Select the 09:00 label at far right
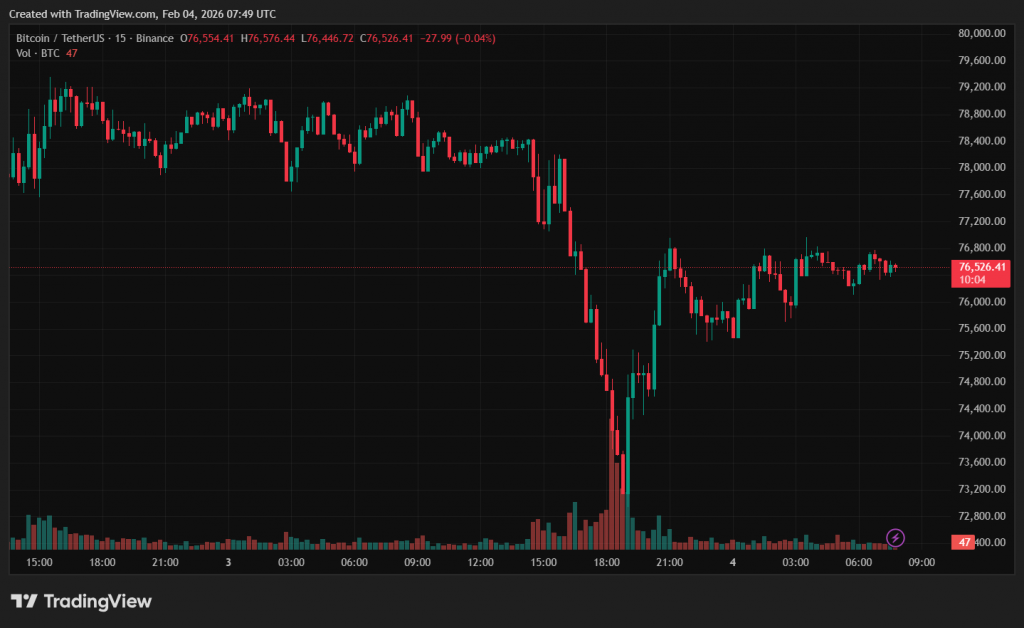The width and height of the screenshot is (1024, 628). pyautogui.click(x=921, y=563)
